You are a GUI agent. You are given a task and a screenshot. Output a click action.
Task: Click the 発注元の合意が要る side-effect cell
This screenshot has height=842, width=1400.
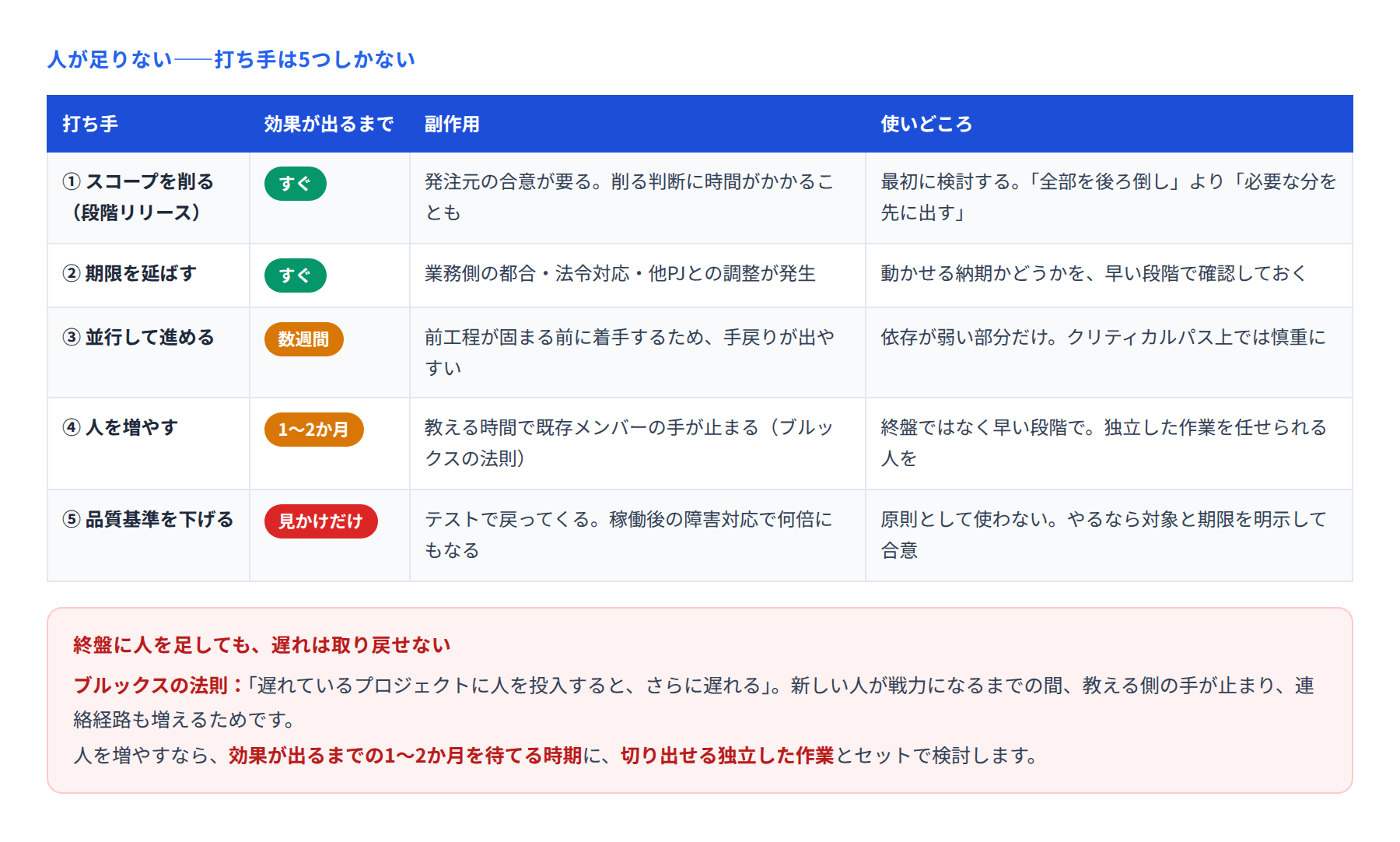pos(638,198)
